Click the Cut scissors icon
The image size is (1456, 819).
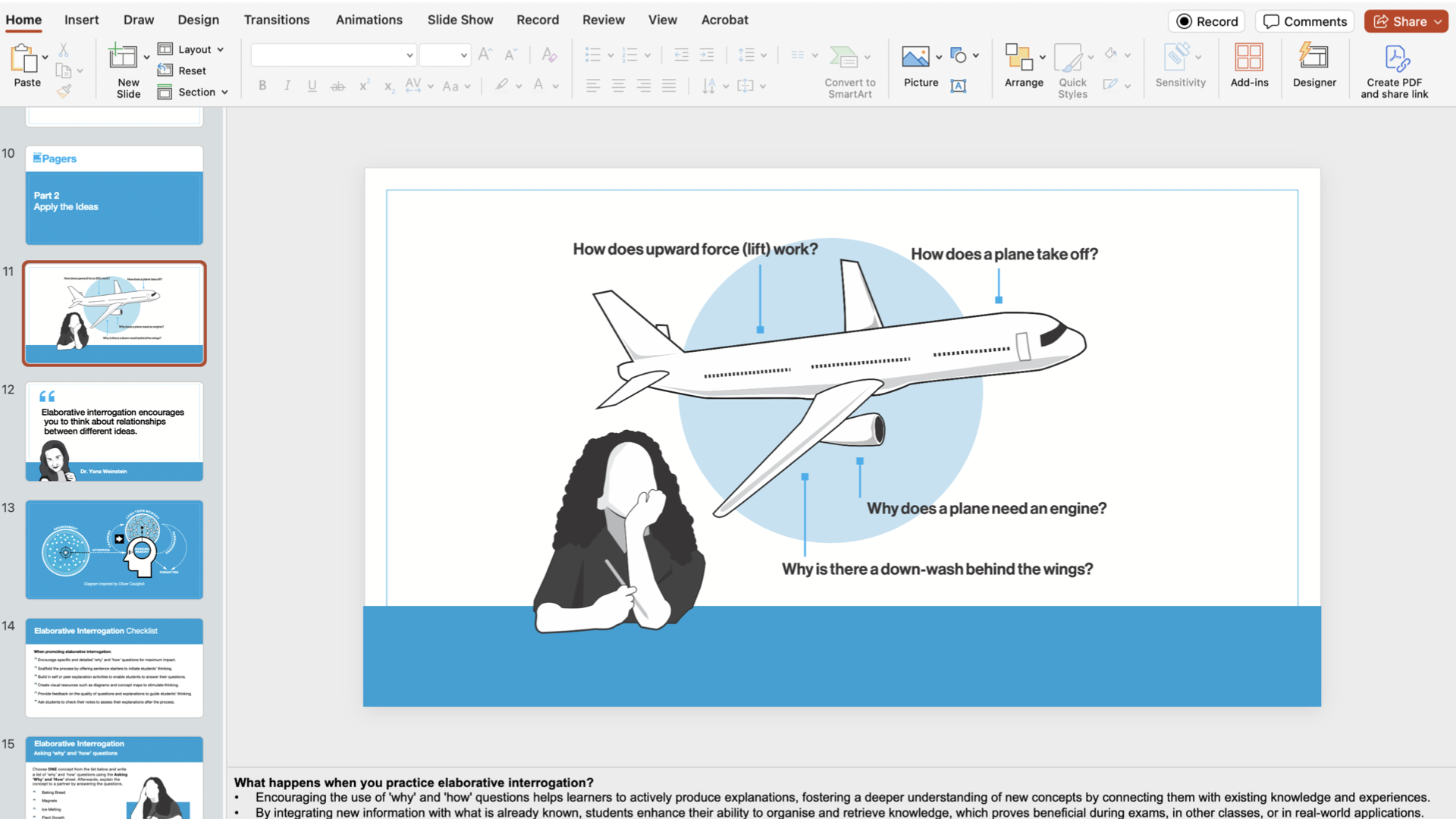pos(64,50)
